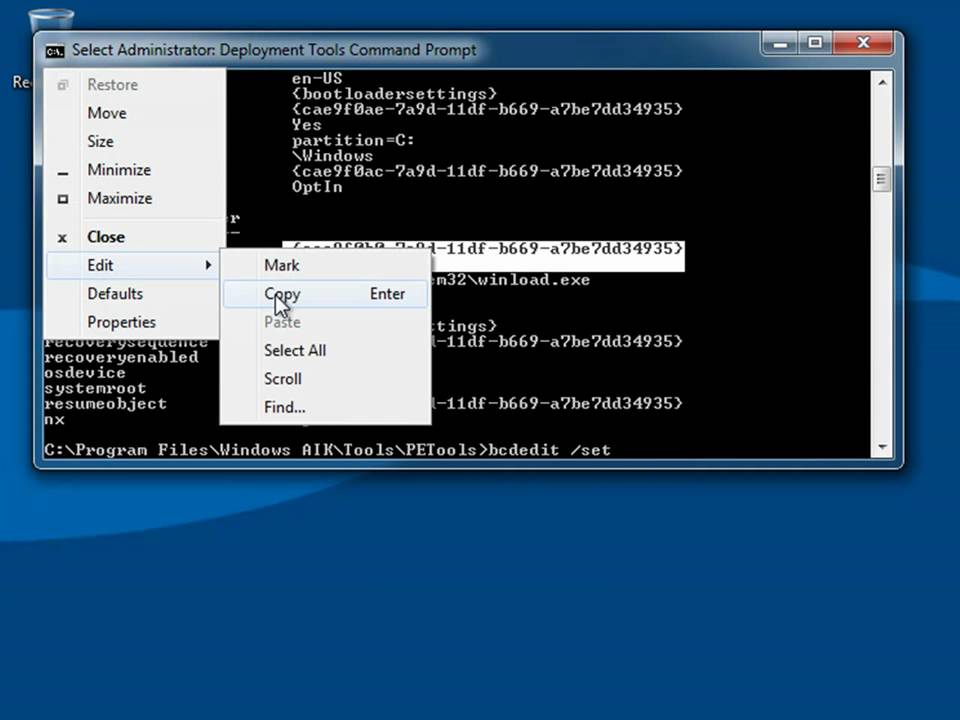Choose Scroll in the Edit submenu
The width and height of the screenshot is (960, 720).
(325, 379)
